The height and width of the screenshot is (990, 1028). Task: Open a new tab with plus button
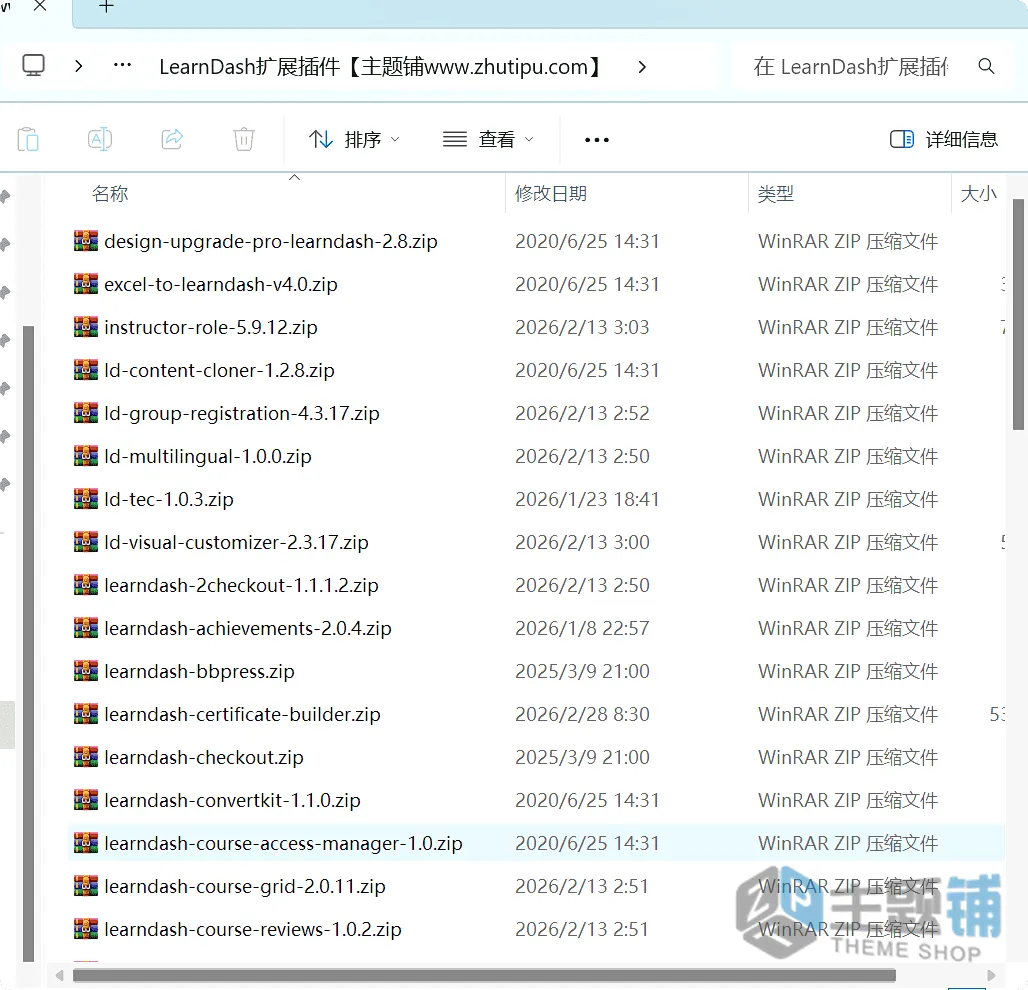106,7
